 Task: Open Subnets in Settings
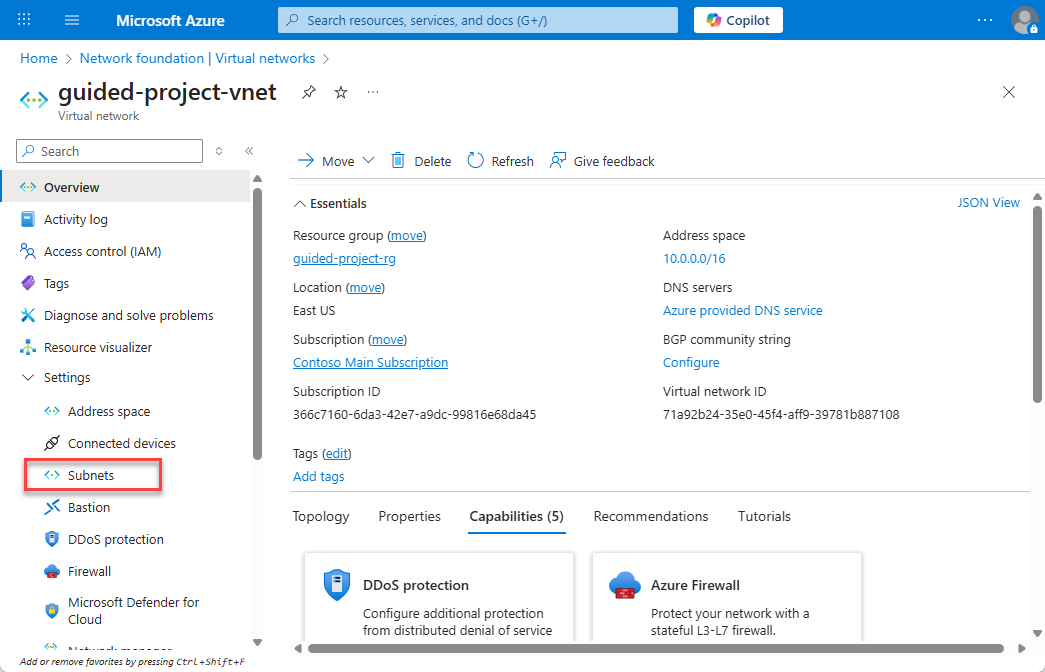(93, 475)
